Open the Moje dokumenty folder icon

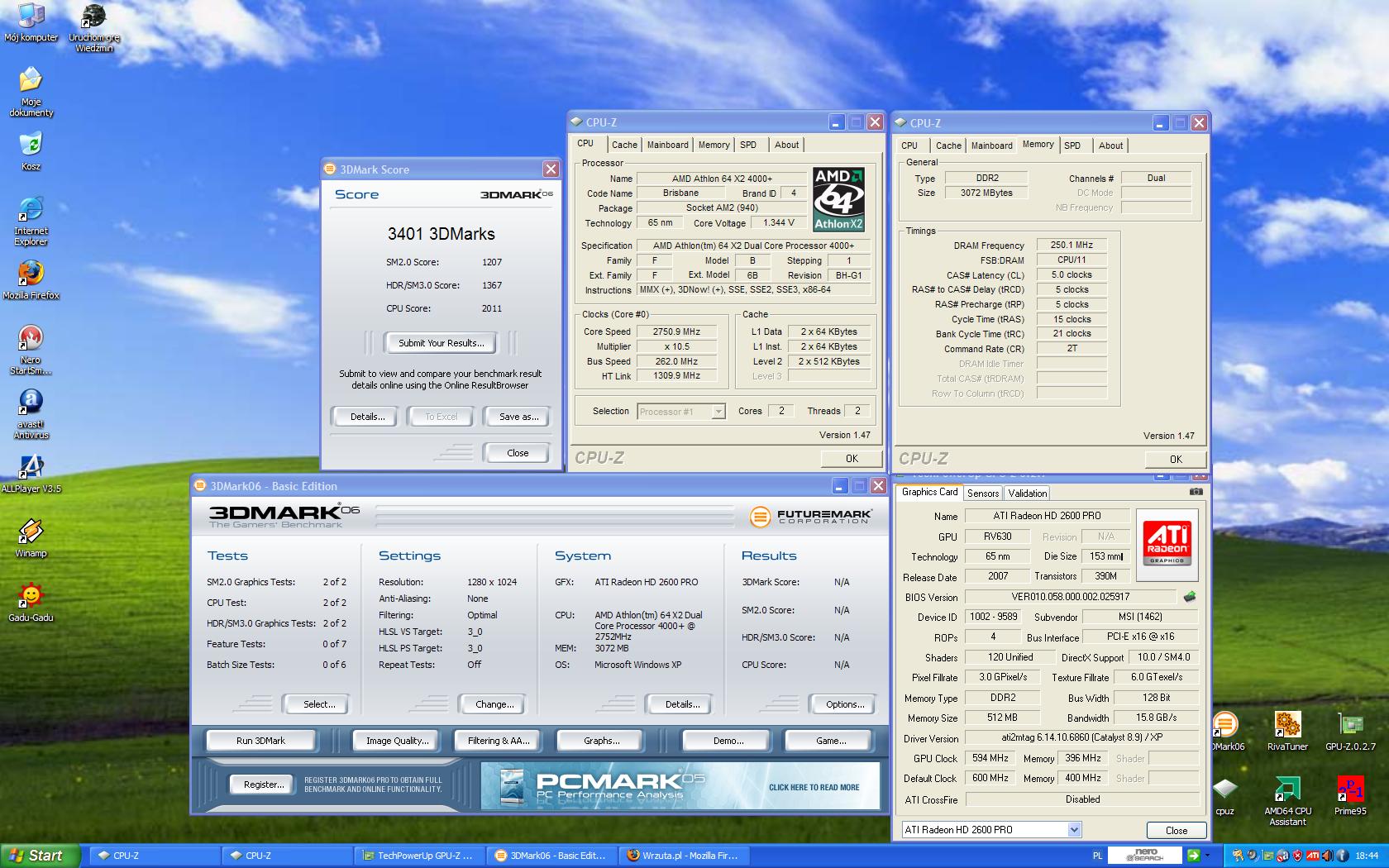pos(31,92)
